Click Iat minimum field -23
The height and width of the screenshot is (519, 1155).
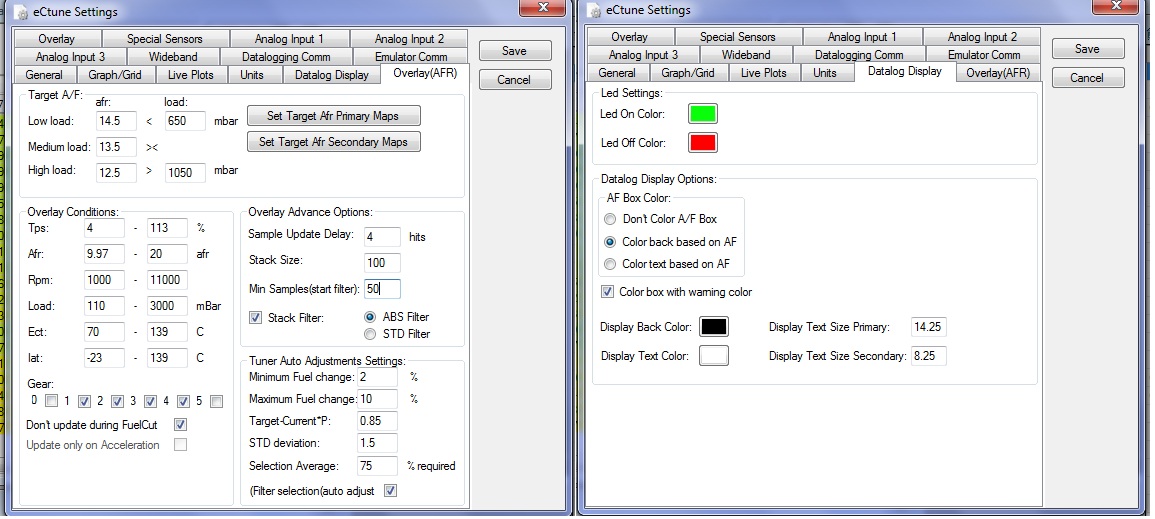(x=105, y=358)
